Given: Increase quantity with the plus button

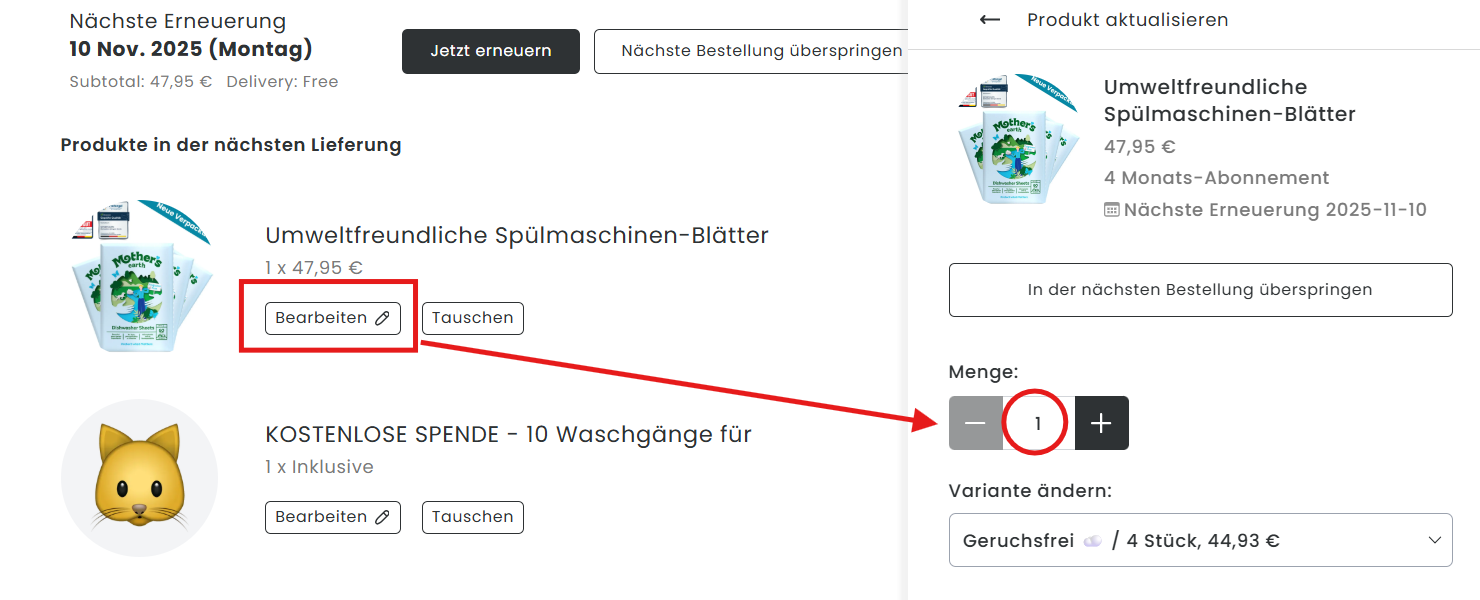Looking at the screenshot, I should tap(1101, 423).
